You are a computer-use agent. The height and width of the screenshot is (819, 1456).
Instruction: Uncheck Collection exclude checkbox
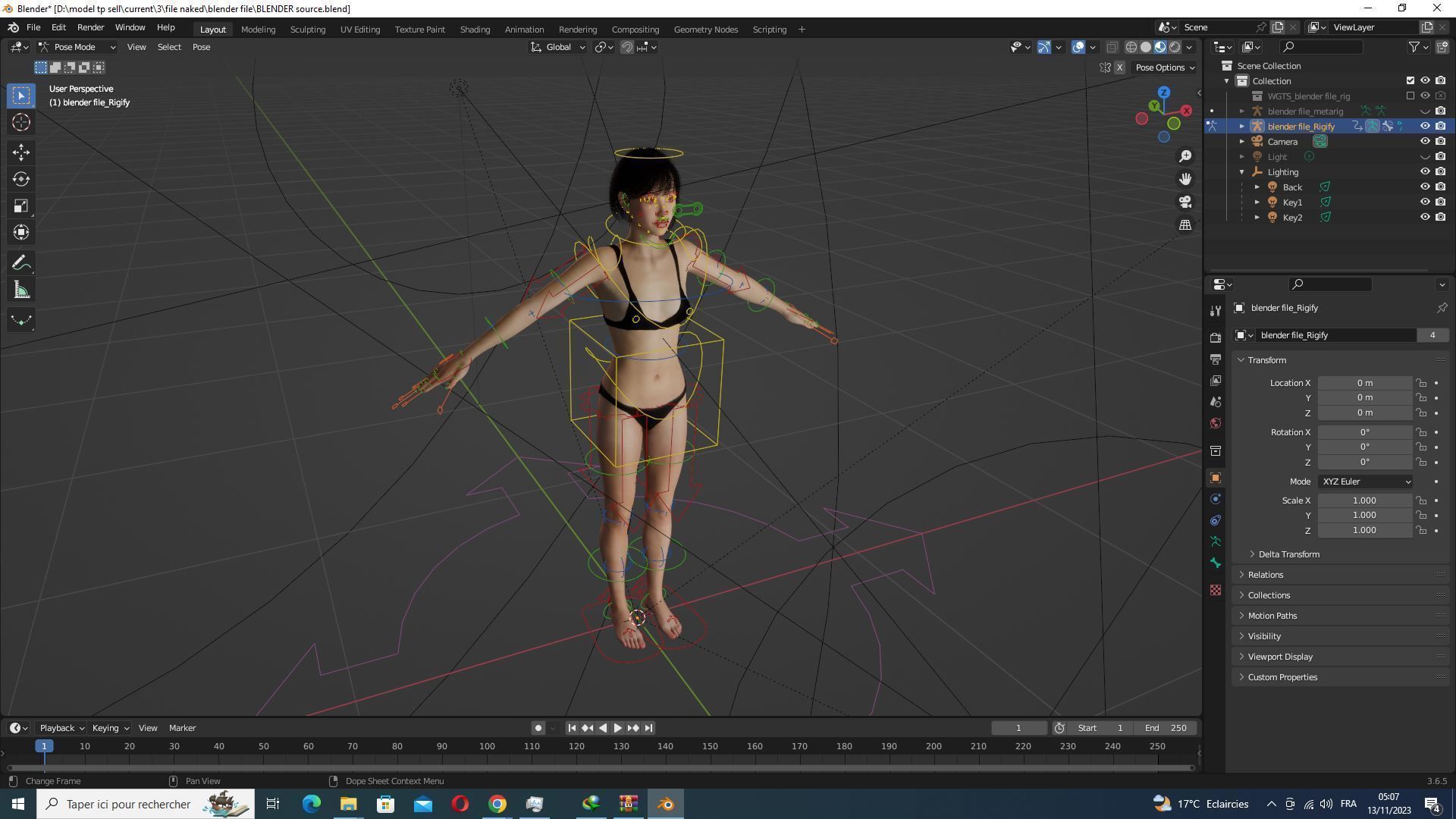[x=1410, y=80]
